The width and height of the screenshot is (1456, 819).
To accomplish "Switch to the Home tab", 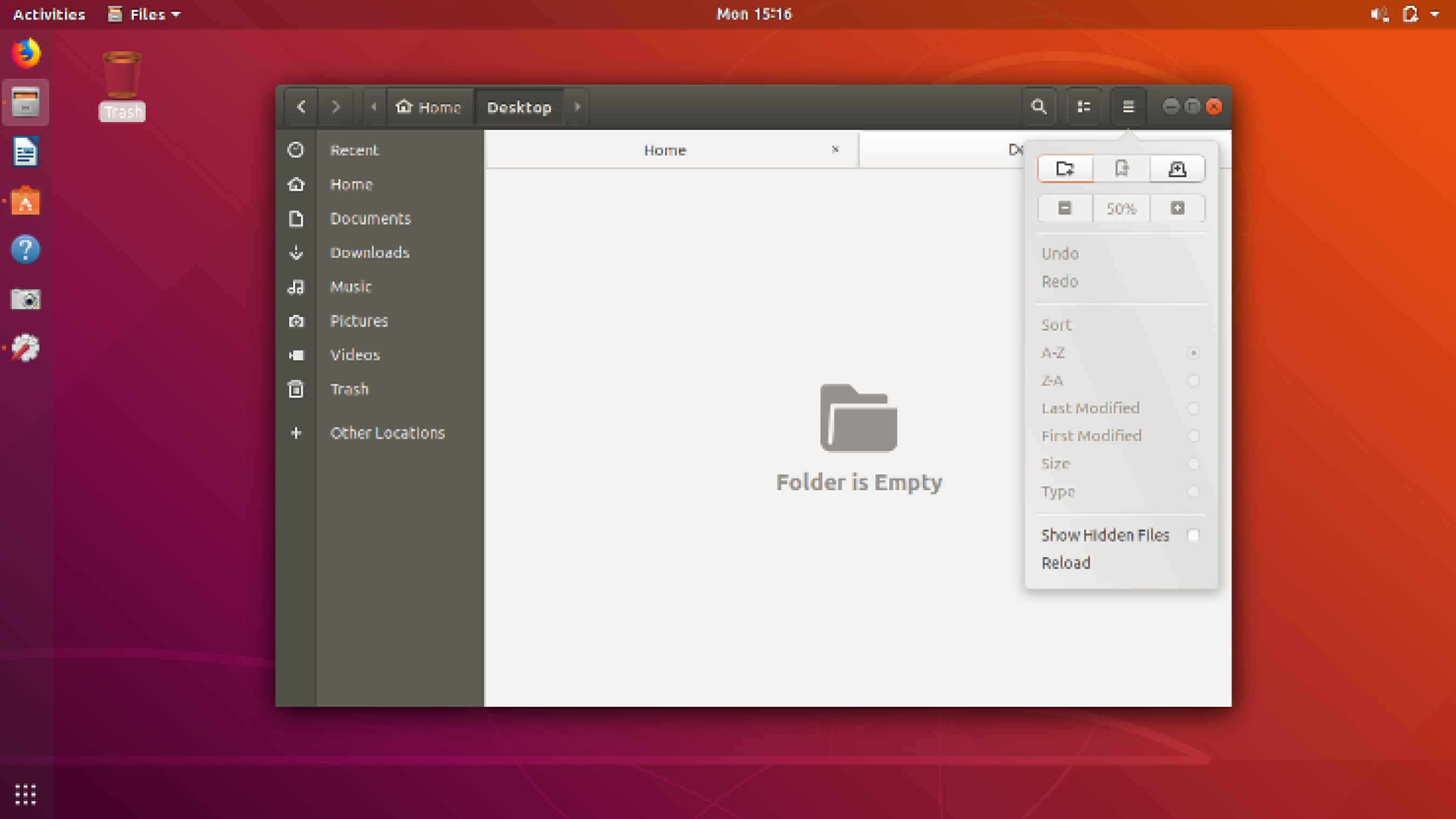I will pos(671,150).
